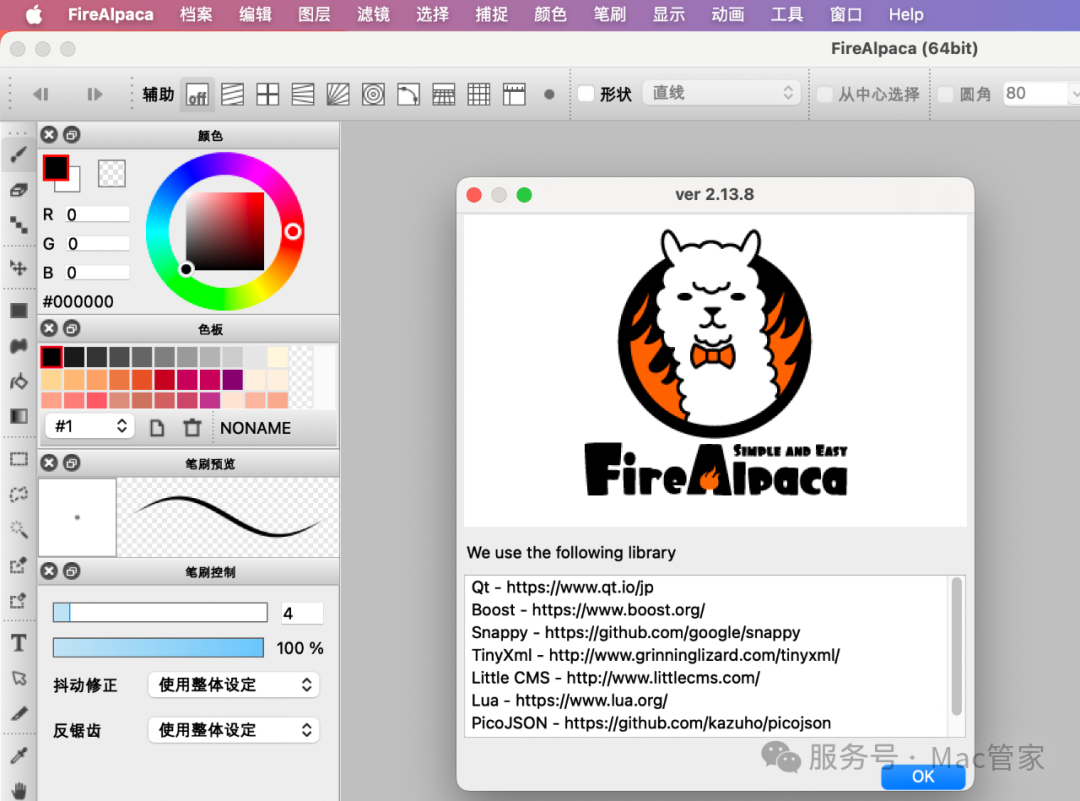The image size is (1080, 801).
Task: Click the G value input field
Action: click(97, 243)
